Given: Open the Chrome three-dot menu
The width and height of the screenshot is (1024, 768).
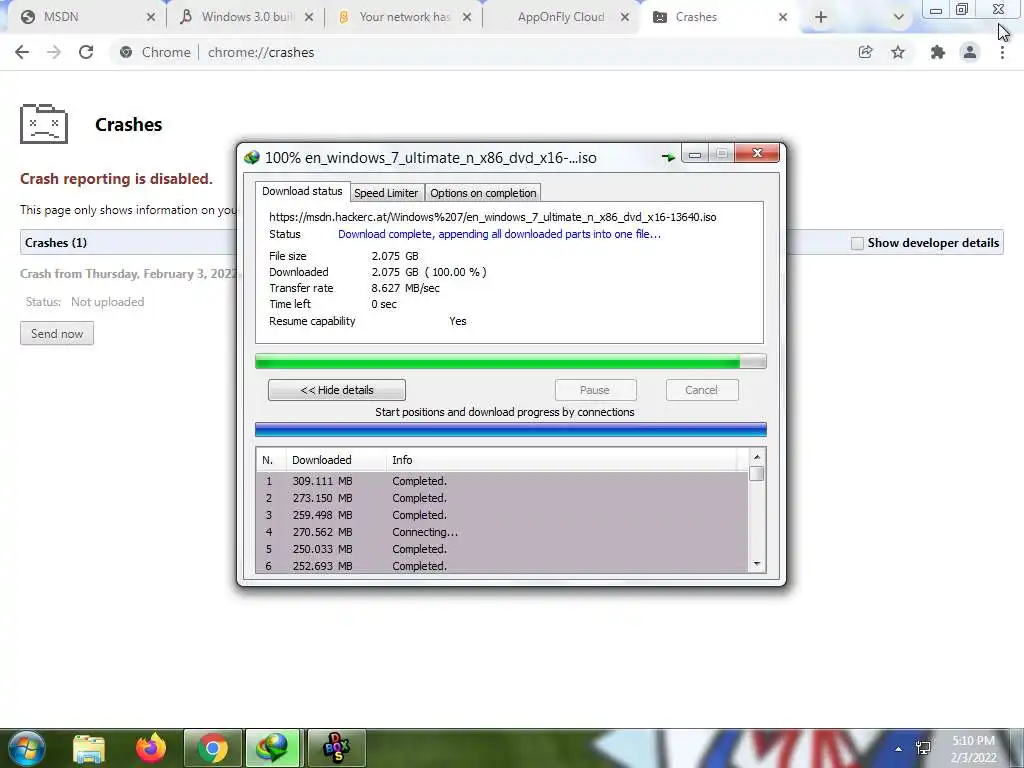Looking at the screenshot, I should [x=1002, y=52].
